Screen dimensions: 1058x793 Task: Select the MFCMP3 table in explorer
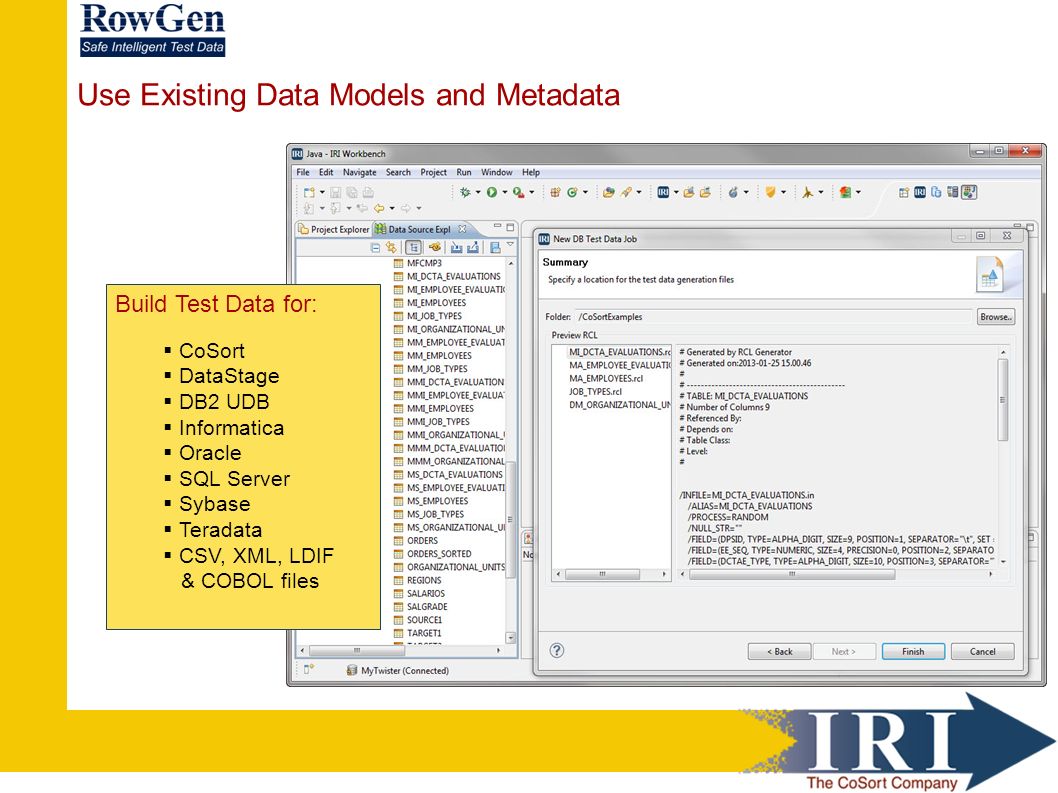click(x=424, y=263)
